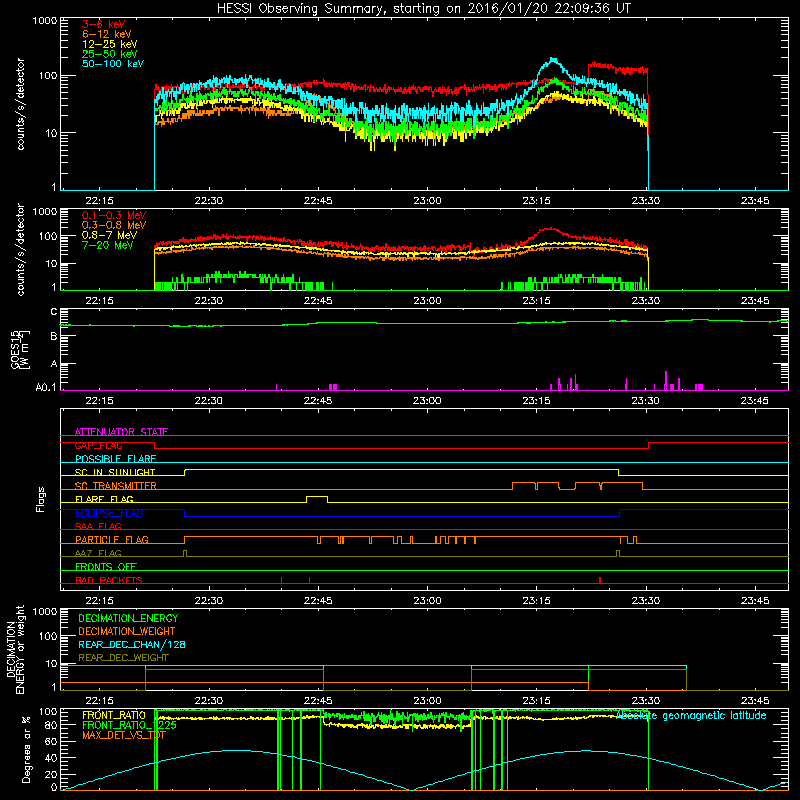Image resolution: width=800 pixels, height=800 pixels.
Task: Click 23:15 tick label under the GOES15 panel
Action: [x=536, y=401]
